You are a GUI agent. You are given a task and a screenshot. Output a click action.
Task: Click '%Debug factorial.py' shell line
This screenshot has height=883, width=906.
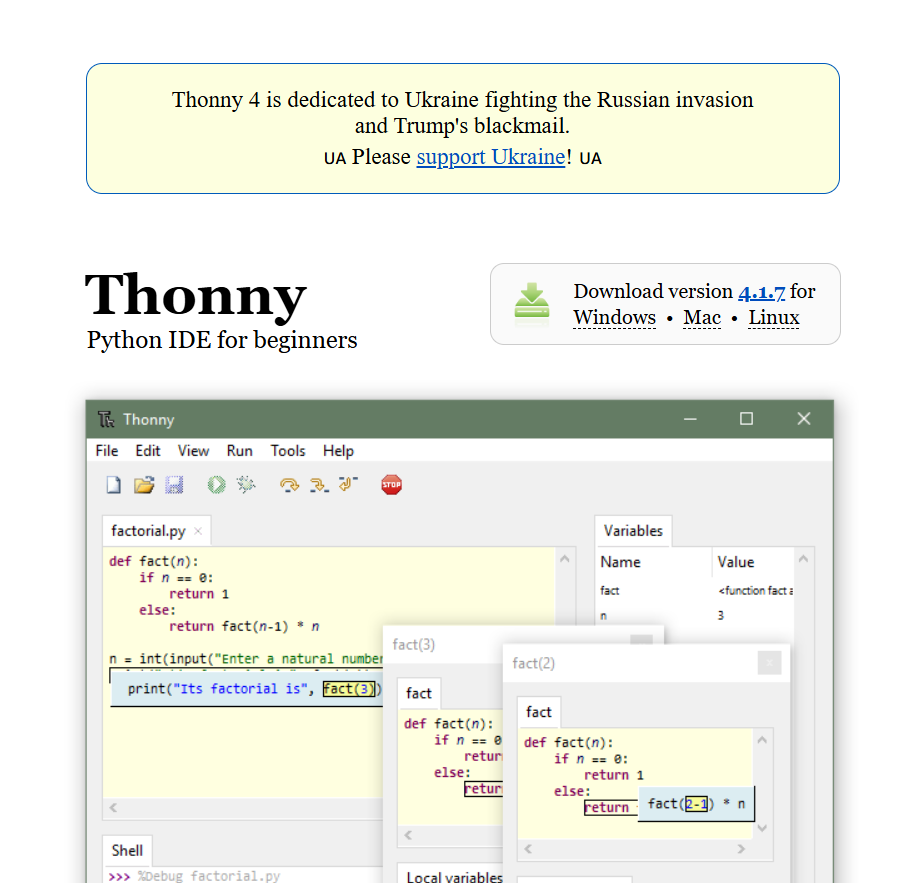209,876
